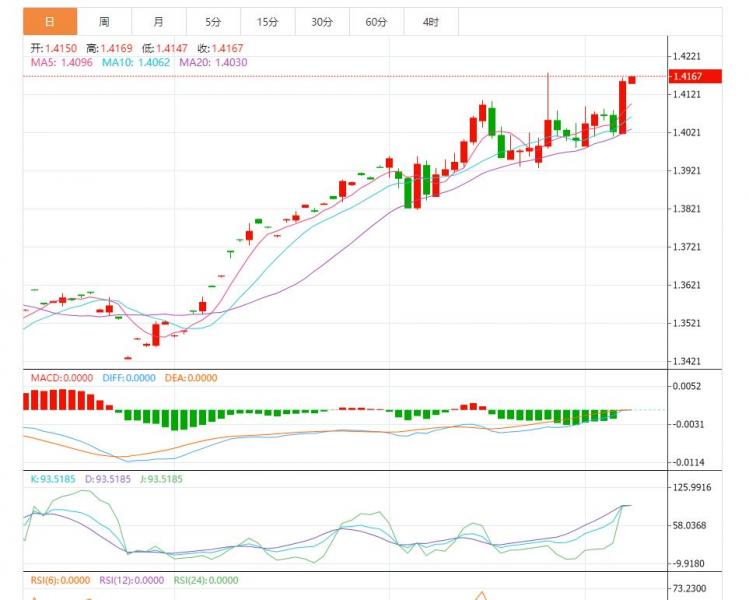
Task: Click the J:93.5185 KDJ label
Action: pyautogui.click(x=161, y=479)
